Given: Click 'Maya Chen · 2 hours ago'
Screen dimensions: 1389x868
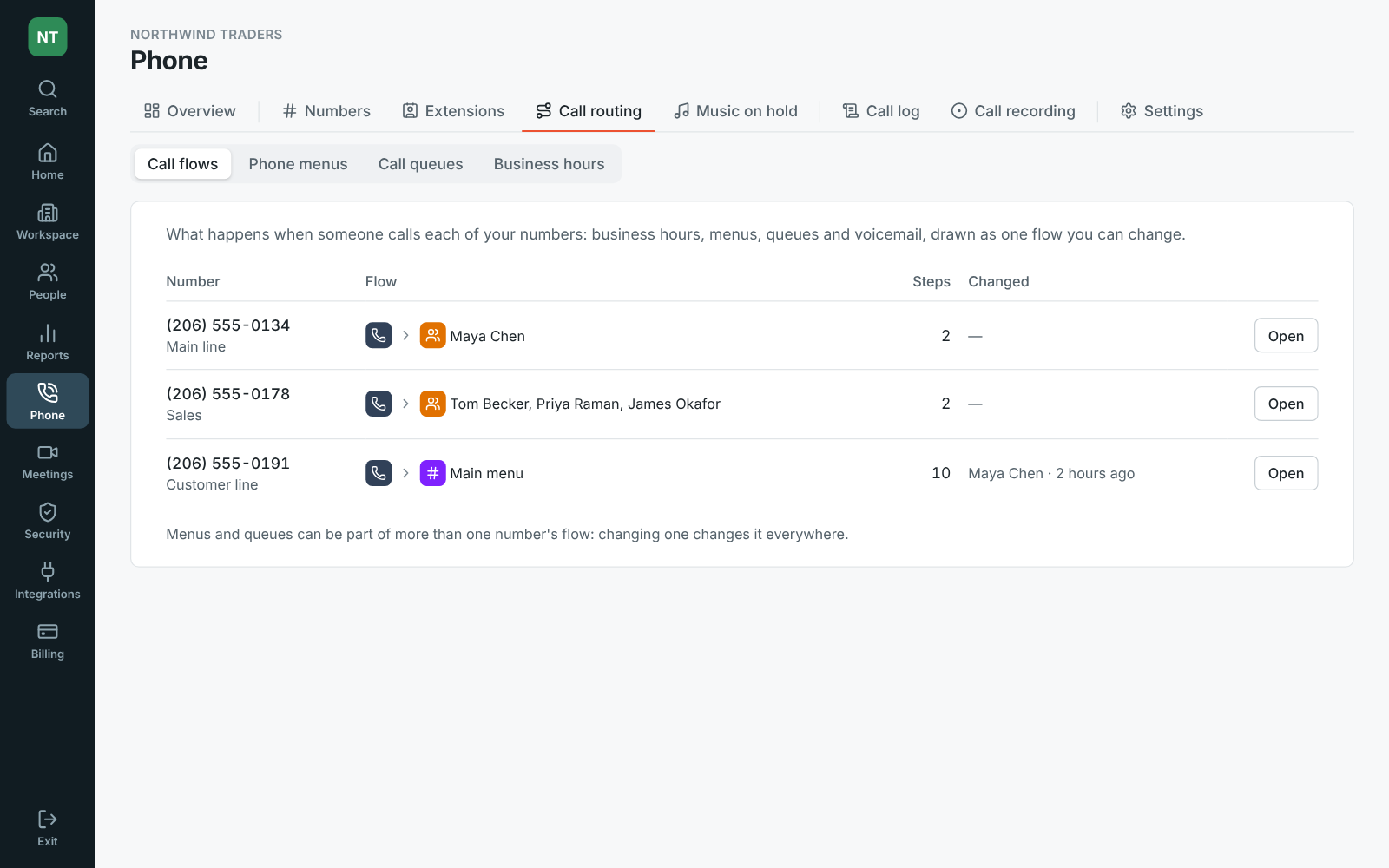Looking at the screenshot, I should click(1051, 473).
